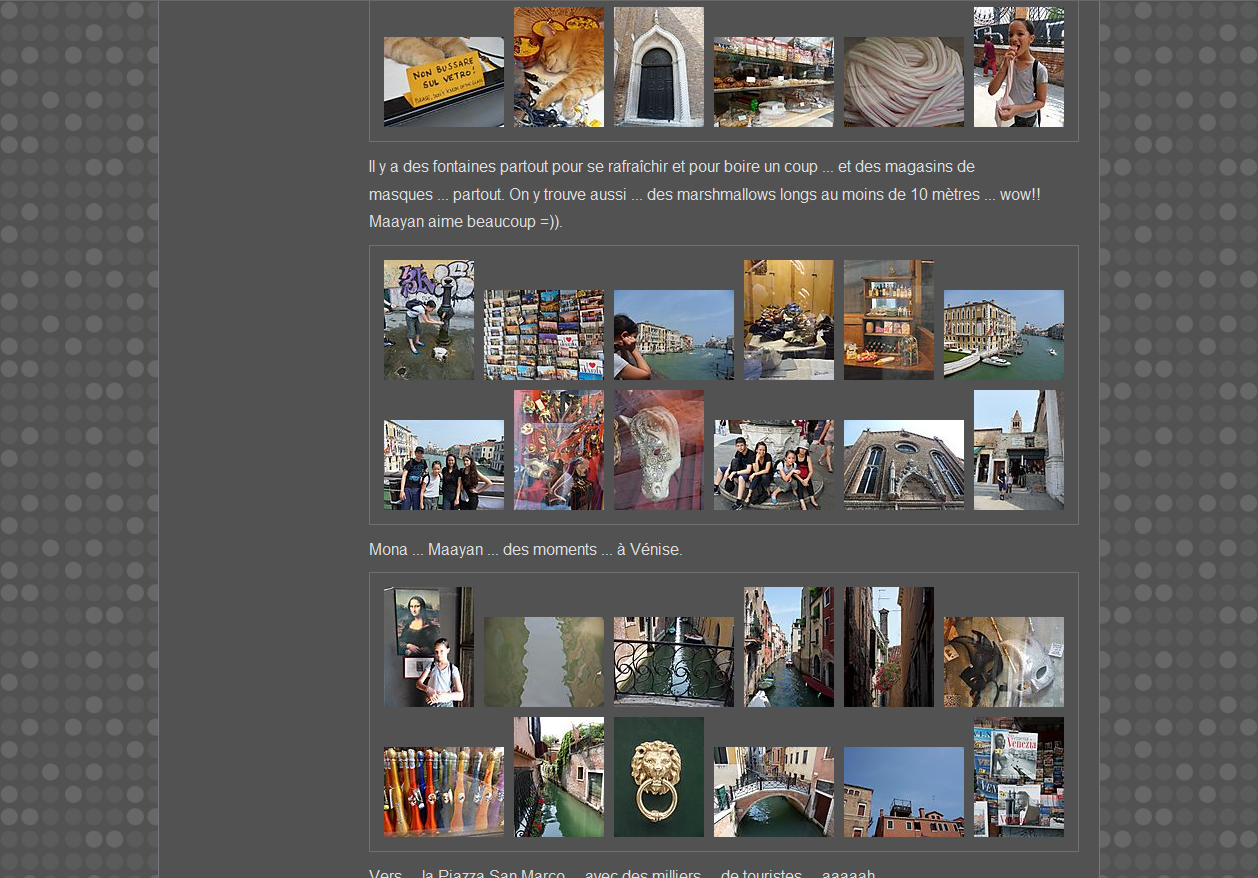
Task: Open the red carnival masks shop photo
Action: pos(558,450)
